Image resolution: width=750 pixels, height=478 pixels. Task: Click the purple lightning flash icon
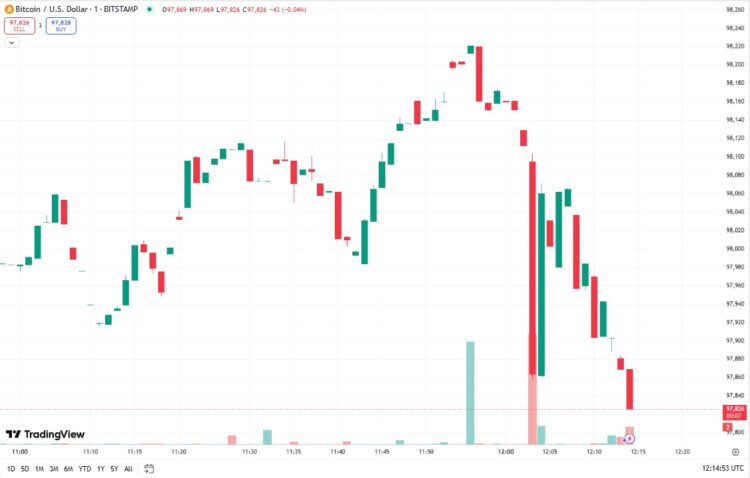pos(629,438)
